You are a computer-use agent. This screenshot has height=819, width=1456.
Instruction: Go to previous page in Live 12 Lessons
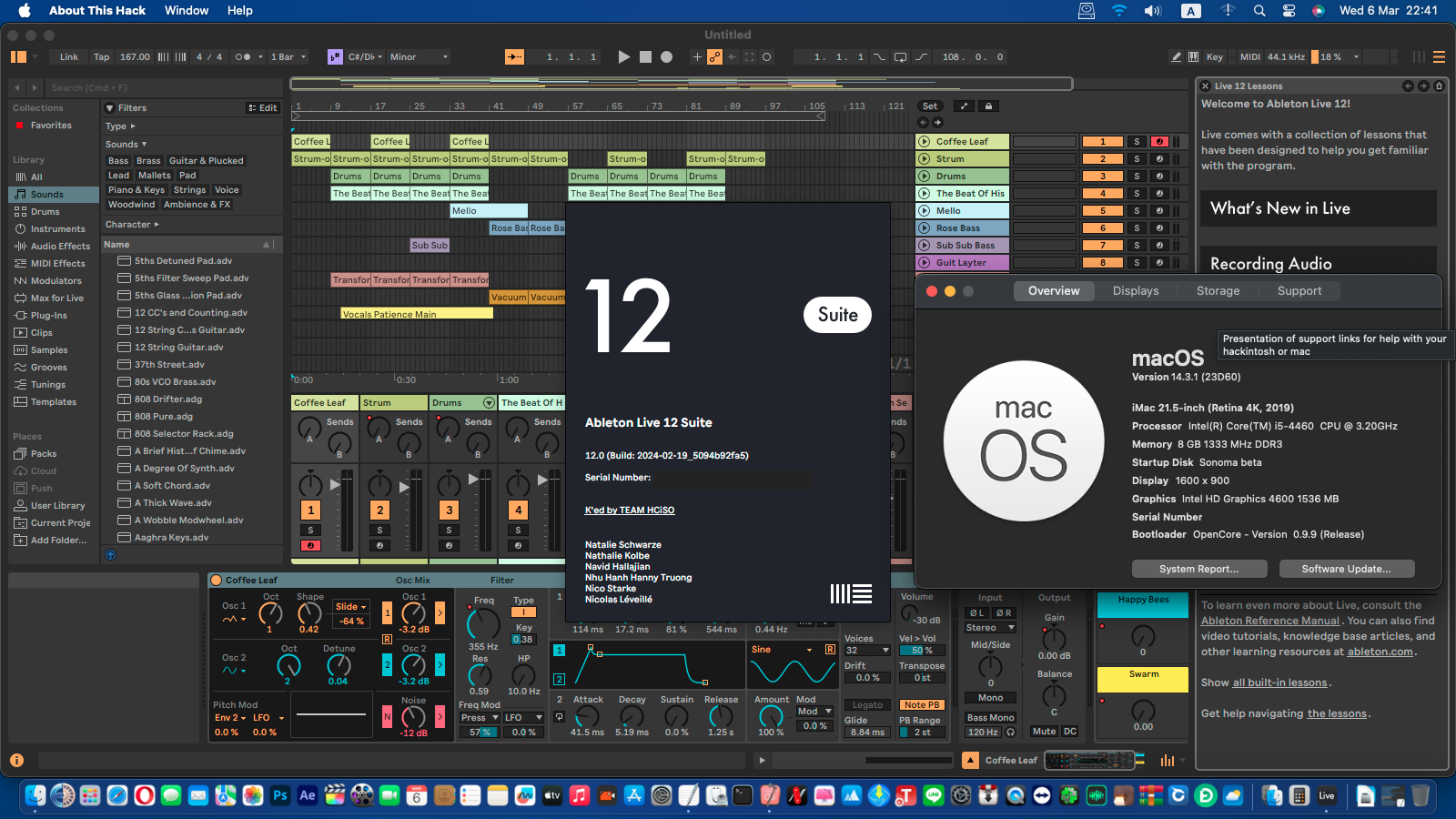tap(1408, 86)
